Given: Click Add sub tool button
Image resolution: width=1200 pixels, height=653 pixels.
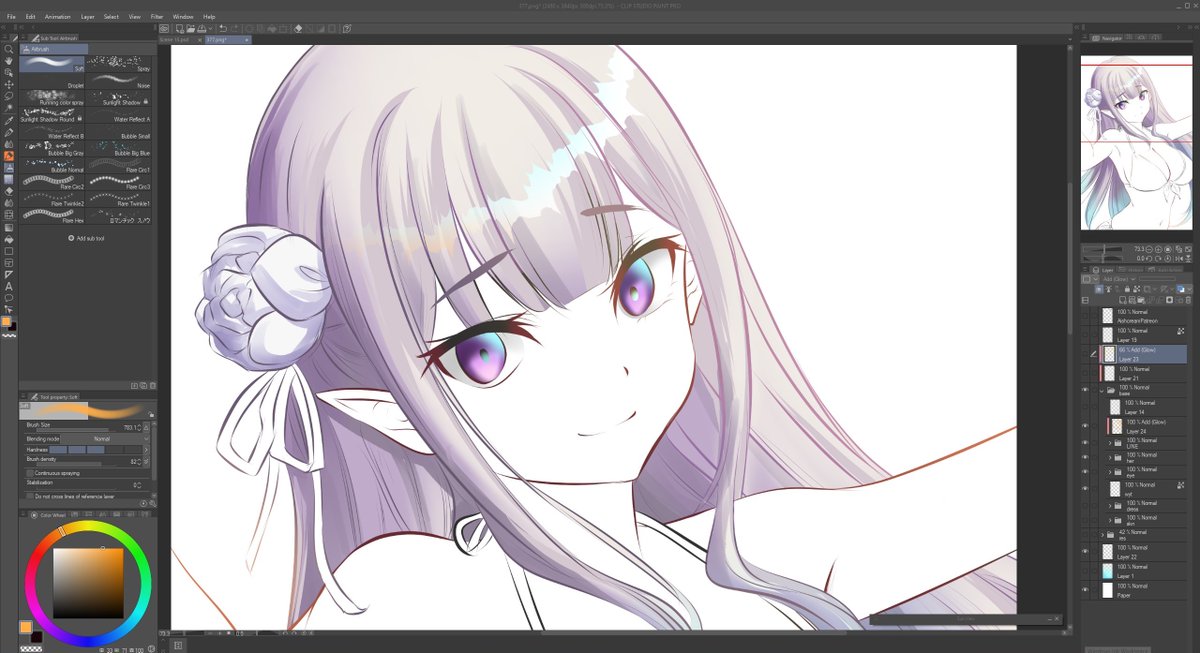Looking at the screenshot, I should (x=86, y=238).
